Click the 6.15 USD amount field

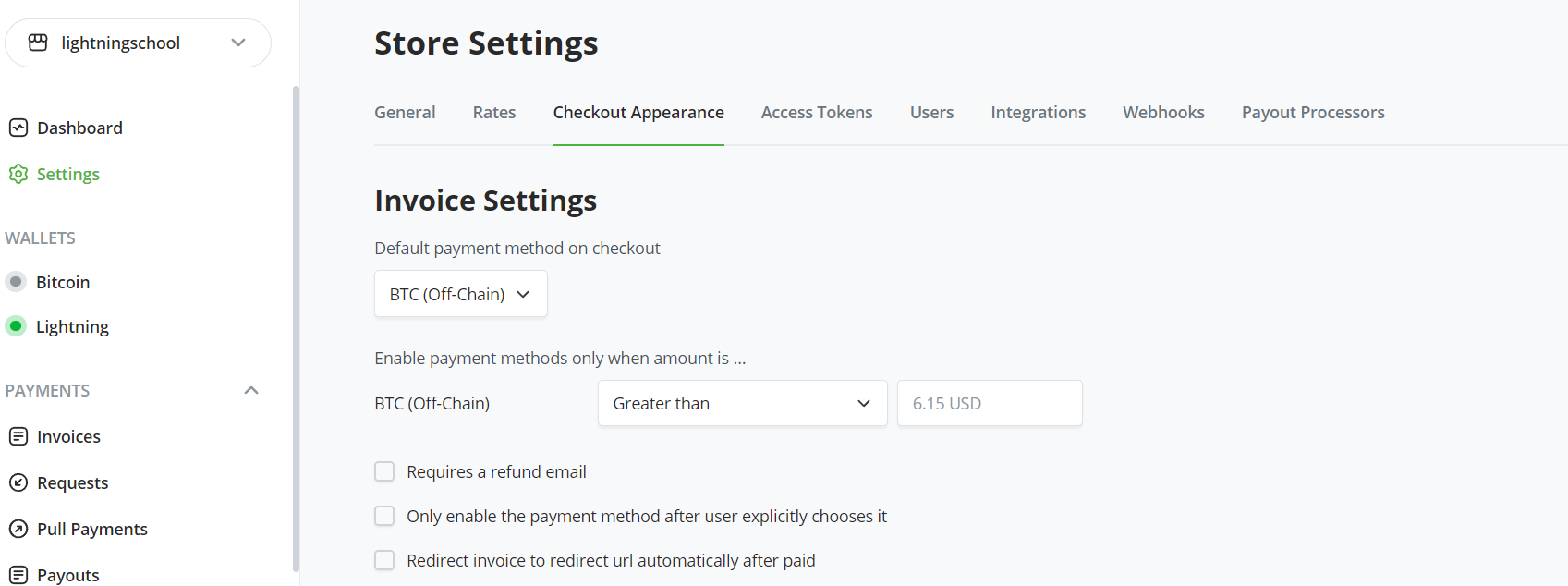pos(989,403)
